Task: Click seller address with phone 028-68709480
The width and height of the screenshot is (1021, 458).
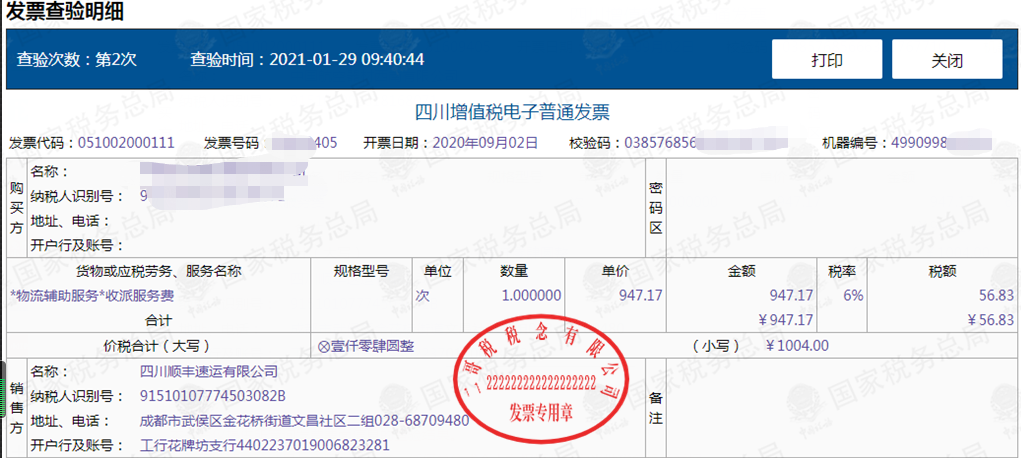Action: click(x=305, y=421)
